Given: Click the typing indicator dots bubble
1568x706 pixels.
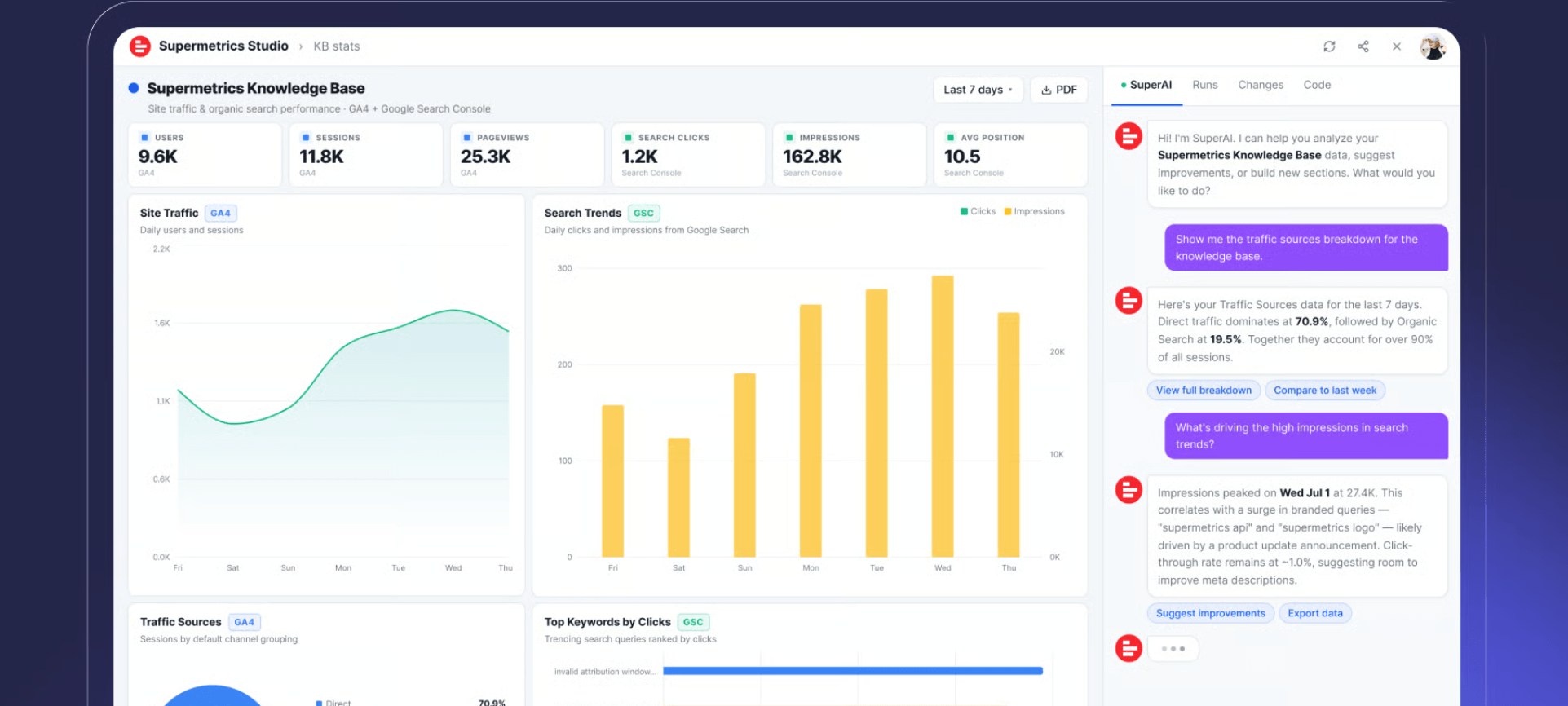Looking at the screenshot, I should tap(1173, 649).
